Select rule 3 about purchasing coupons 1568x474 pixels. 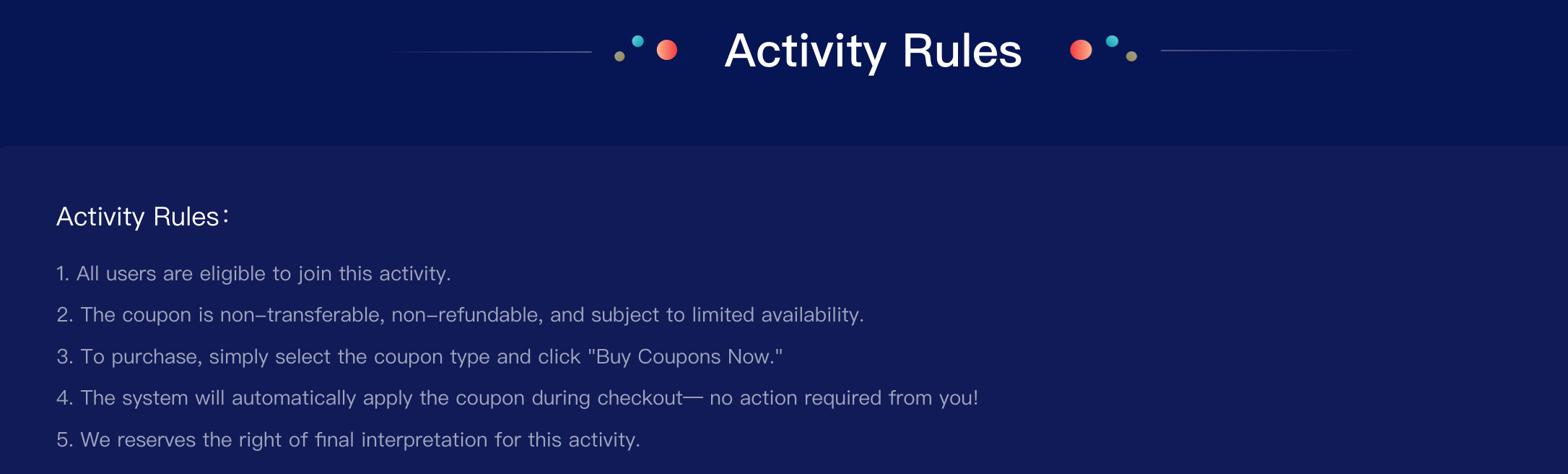pyautogui.click(x=419, y=357)
